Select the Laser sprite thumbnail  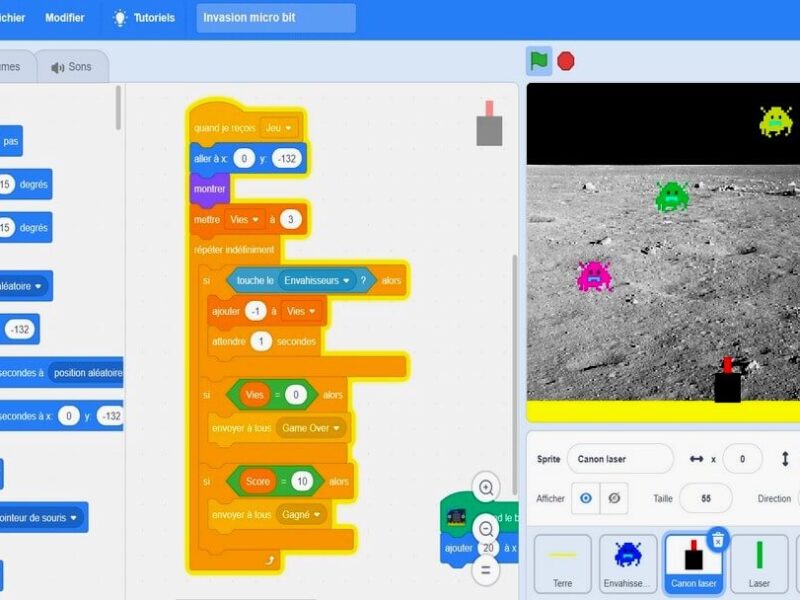[759, 564]
